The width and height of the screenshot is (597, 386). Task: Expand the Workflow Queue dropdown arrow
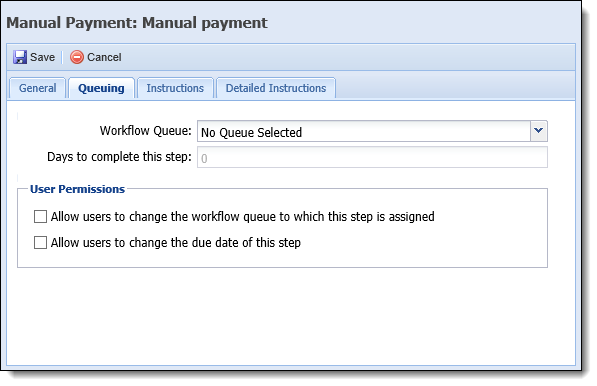(x=539, y=131)
